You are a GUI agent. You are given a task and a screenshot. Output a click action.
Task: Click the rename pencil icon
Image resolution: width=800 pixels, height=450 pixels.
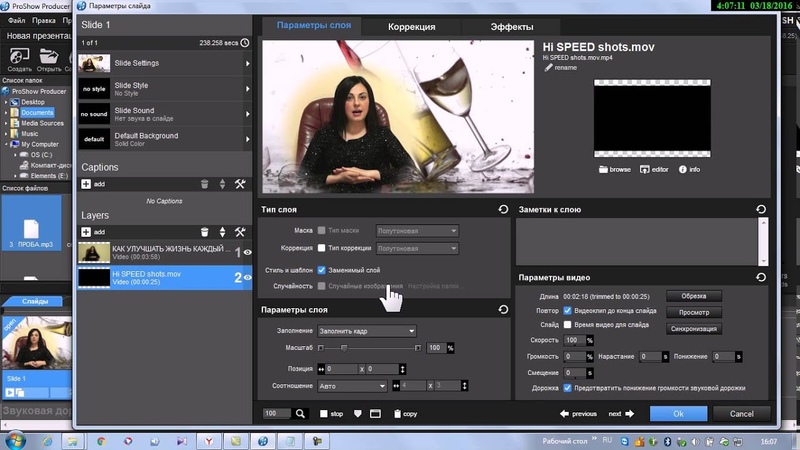pos(548,67)
